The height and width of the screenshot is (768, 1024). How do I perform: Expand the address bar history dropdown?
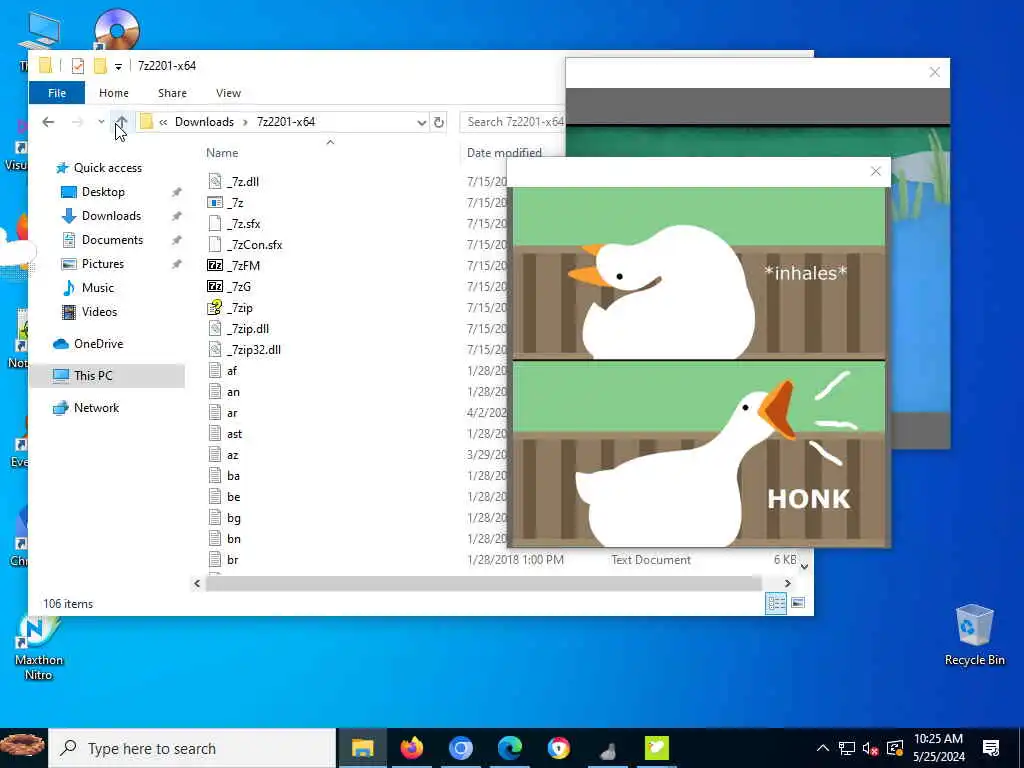pyautogui.click(x=422, y=122)
